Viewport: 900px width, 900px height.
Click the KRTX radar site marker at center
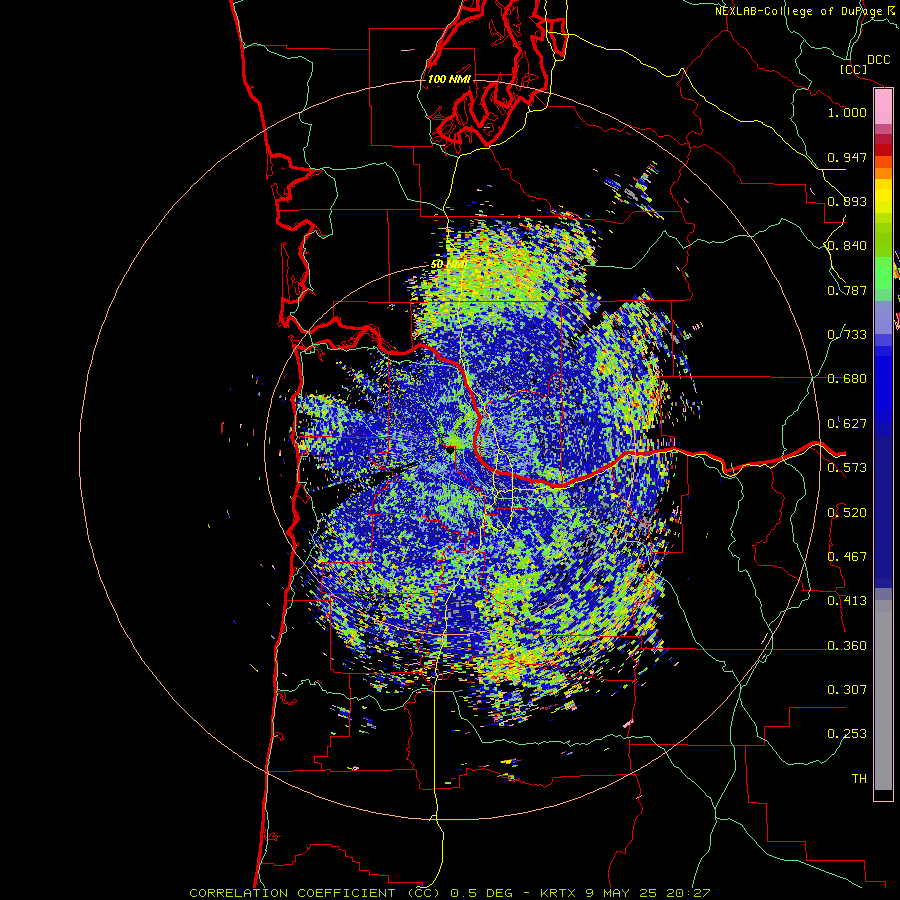(x=449, y=450)
